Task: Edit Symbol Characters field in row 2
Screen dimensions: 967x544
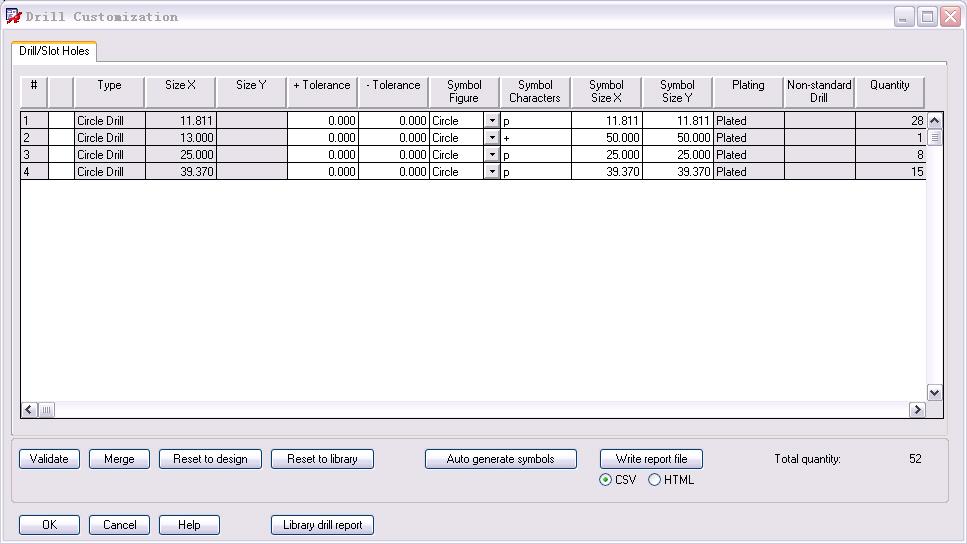Action: click(535, 138)
